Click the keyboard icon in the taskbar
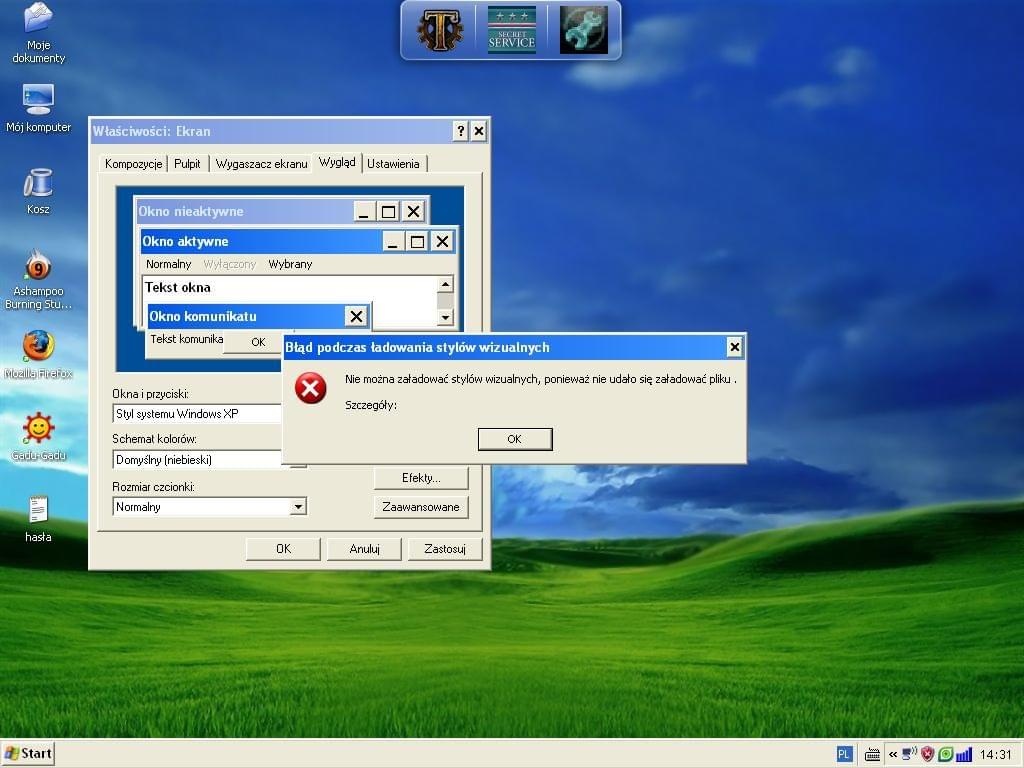 [872, 755]
